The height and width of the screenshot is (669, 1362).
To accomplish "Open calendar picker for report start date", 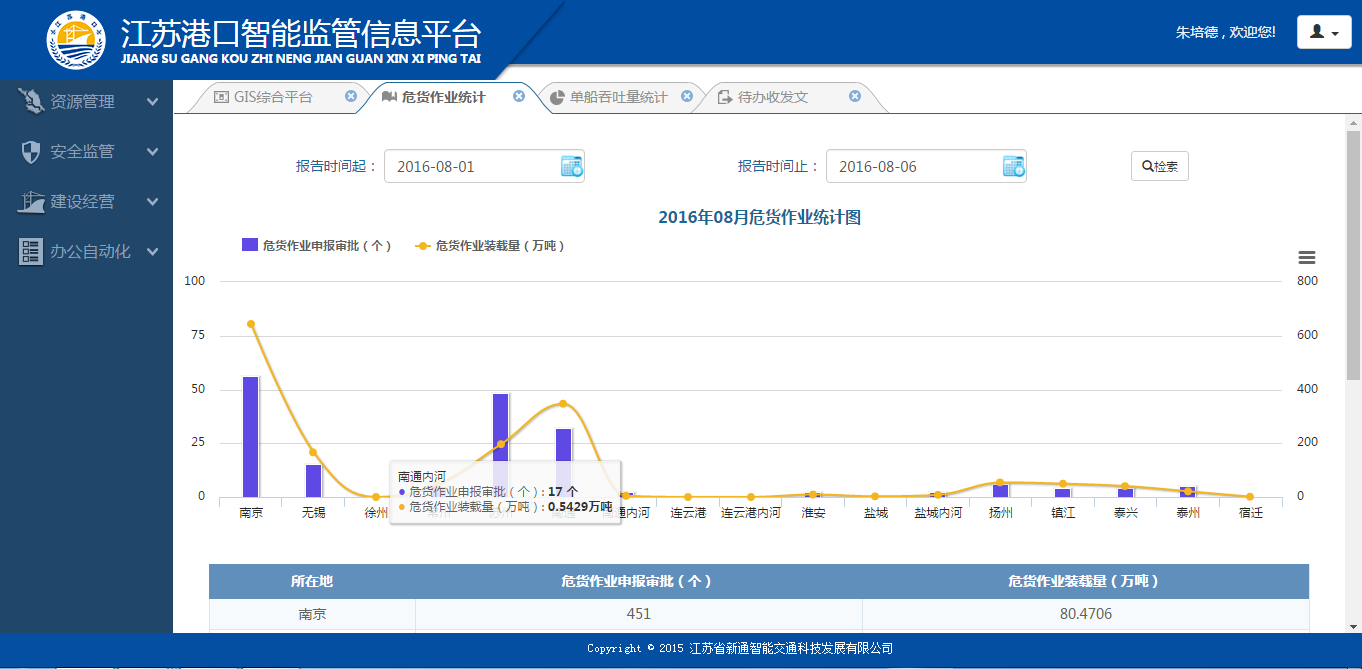I will [x=571, y=167].
